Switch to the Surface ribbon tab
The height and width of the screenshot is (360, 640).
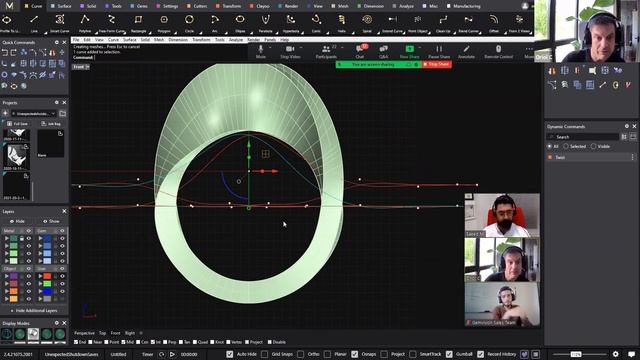click(x=62, y=6)
